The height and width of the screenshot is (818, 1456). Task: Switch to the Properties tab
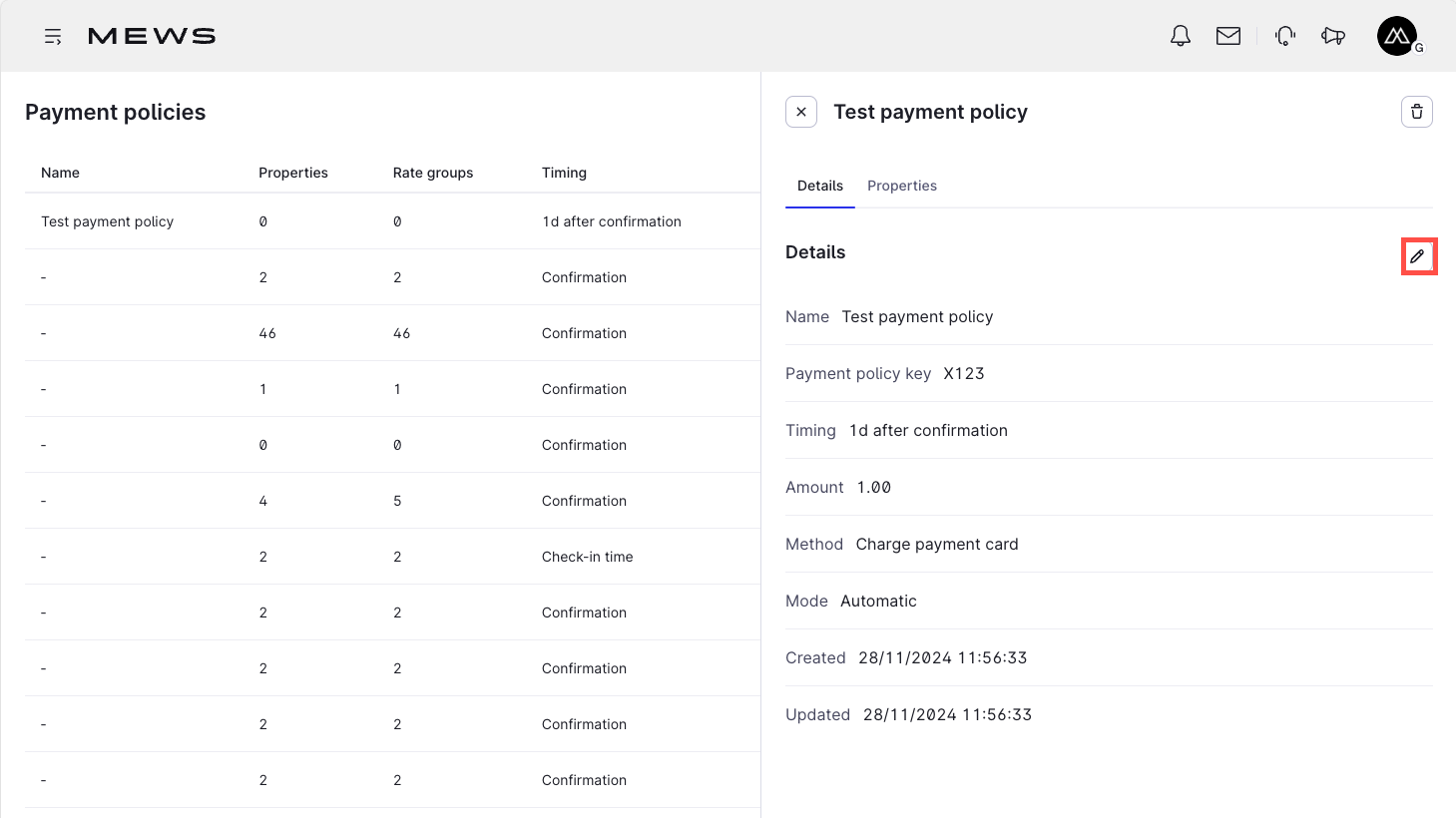[x=902, y=186]
